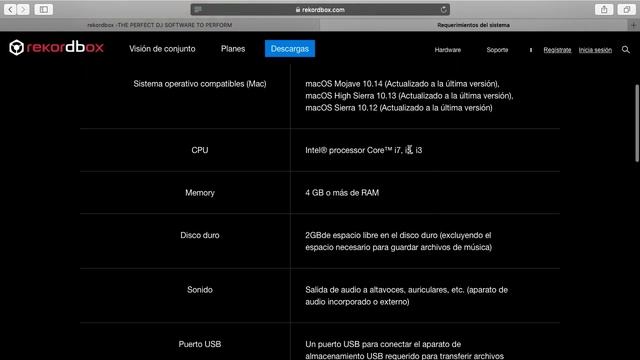This screenshot has width=640, height=360.
Task: Click the Disco duro row label
Action: [200, 235]
